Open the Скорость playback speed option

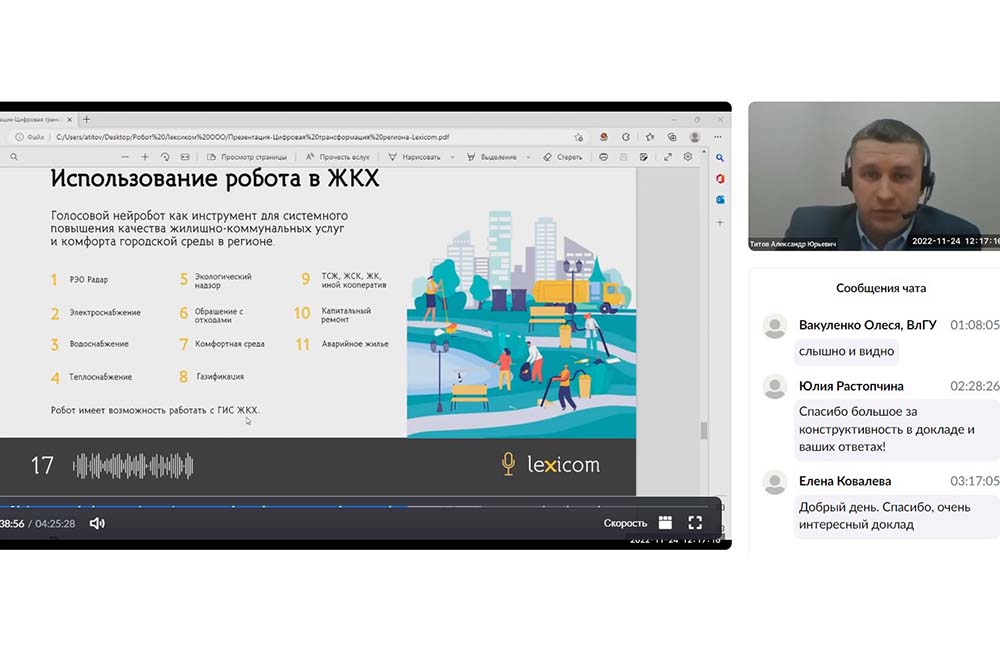point(625,523)
